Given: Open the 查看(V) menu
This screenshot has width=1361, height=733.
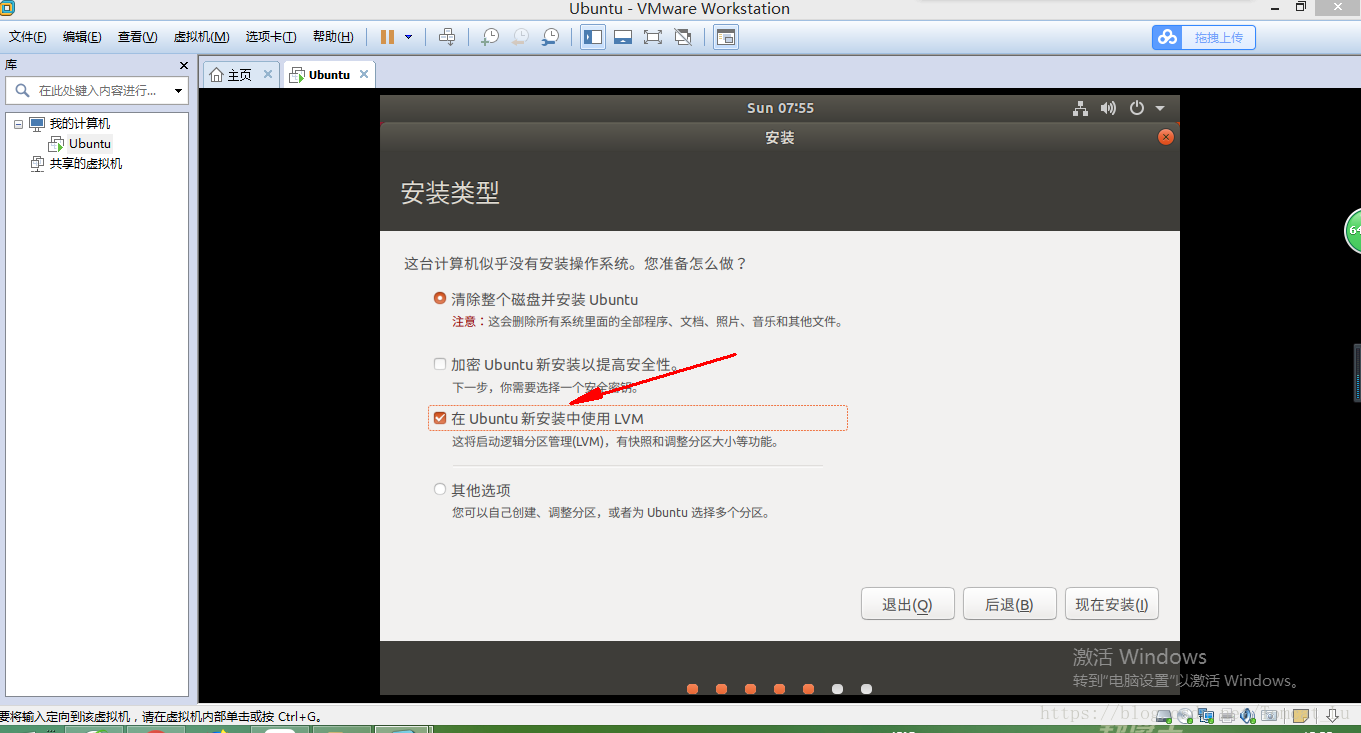Looking at the screenshot, I should click(x=137, y=37).
